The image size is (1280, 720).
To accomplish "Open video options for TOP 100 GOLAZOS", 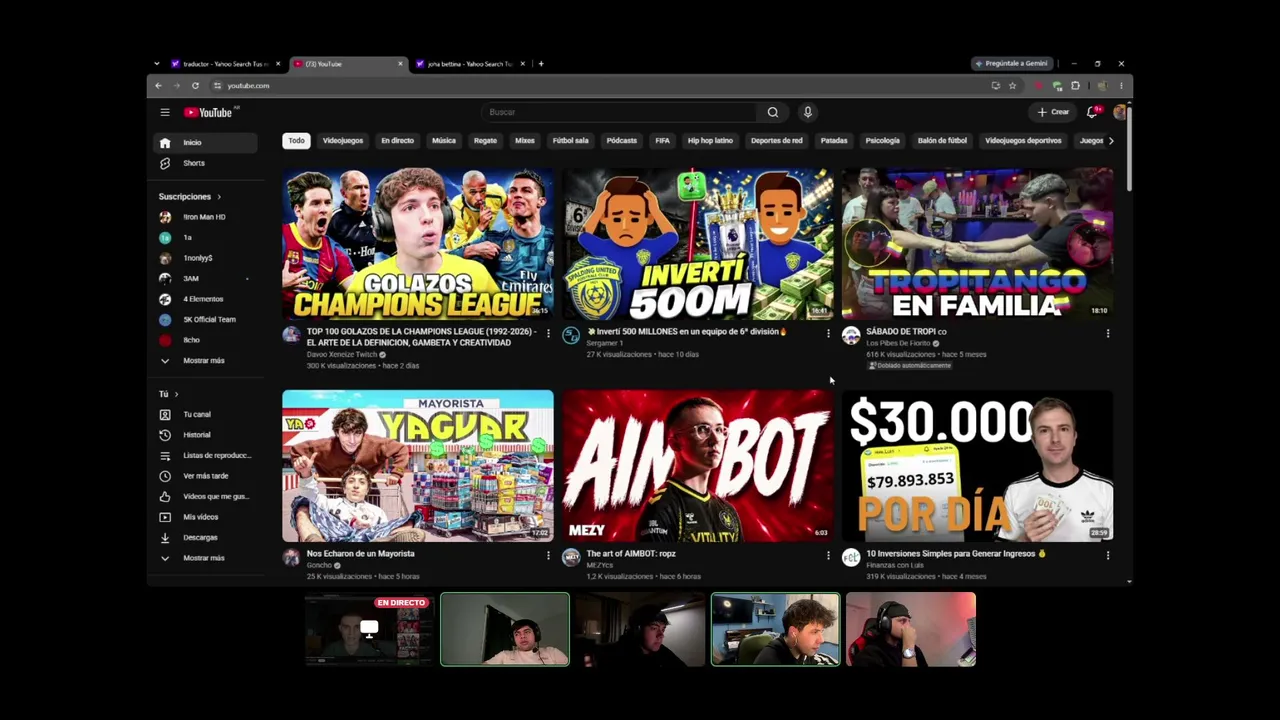I will (x=548, y=333).
